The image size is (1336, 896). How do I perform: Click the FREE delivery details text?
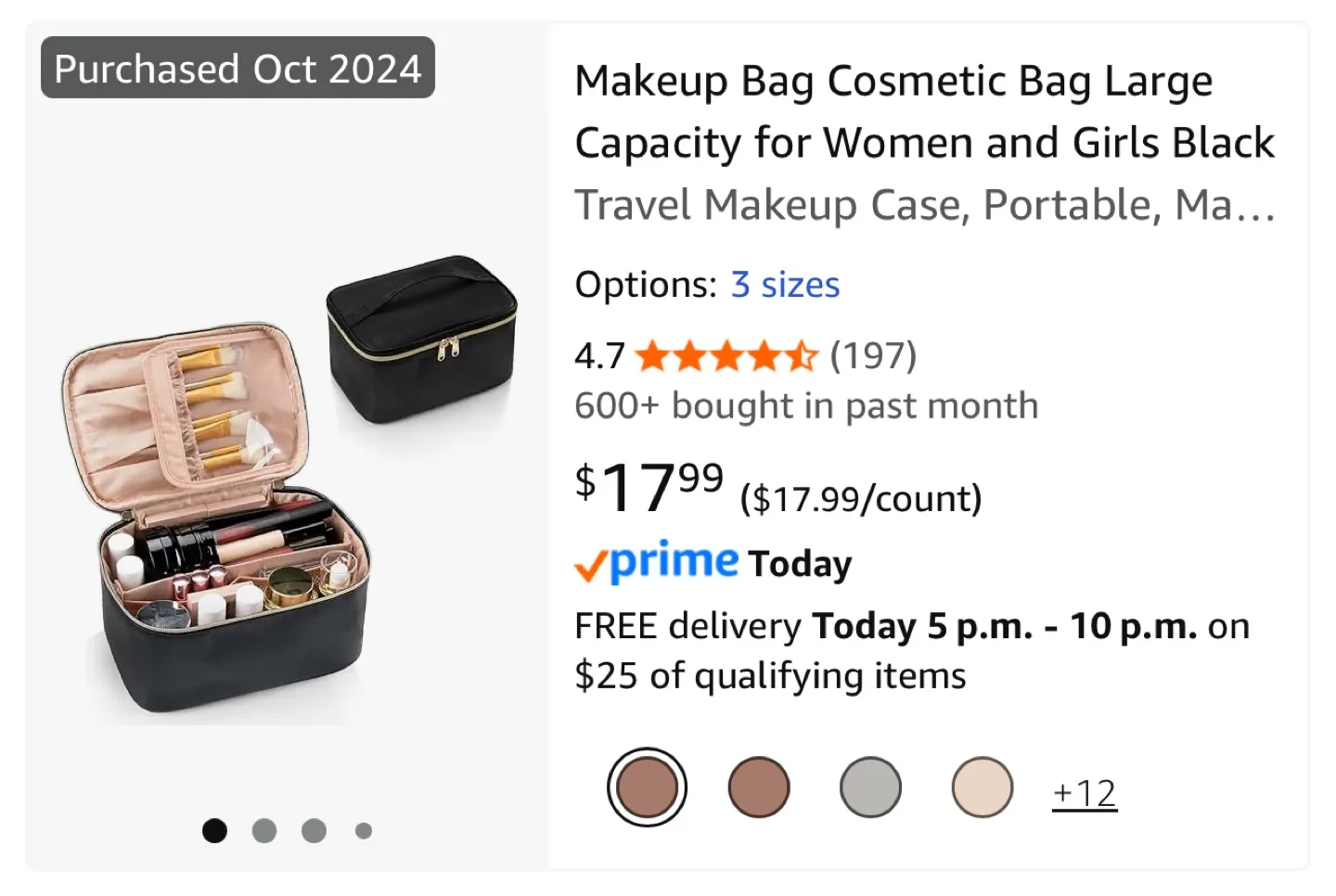[x=912, y=649]
